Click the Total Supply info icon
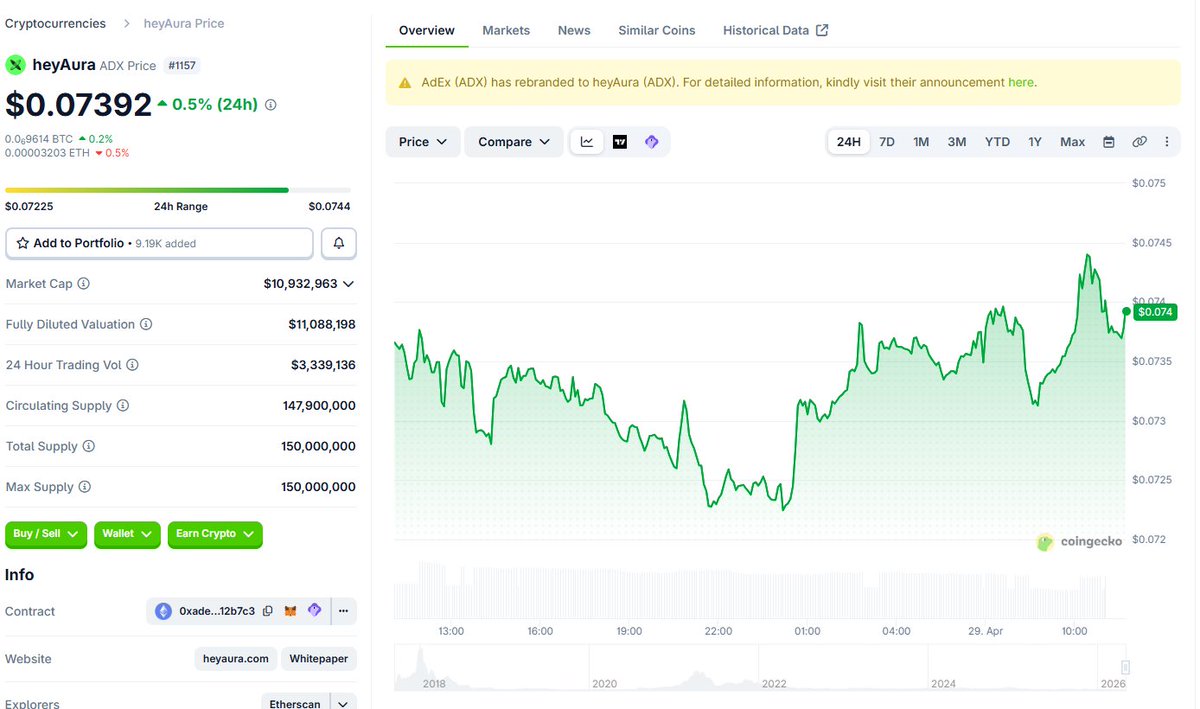Screen dimensions: 1200x709 coord(89,446)
